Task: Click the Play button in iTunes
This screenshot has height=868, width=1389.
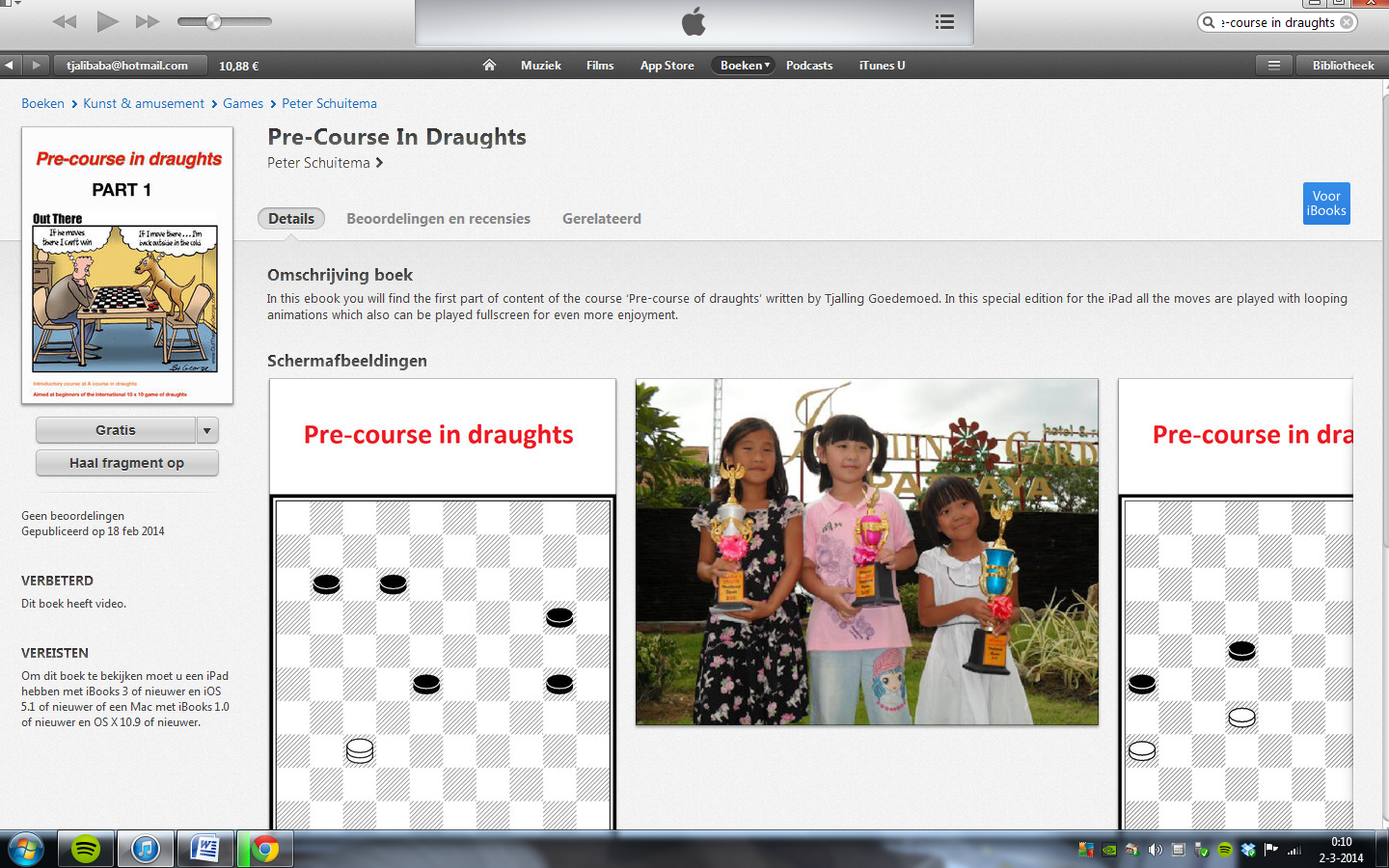Action: coord(108,21)
